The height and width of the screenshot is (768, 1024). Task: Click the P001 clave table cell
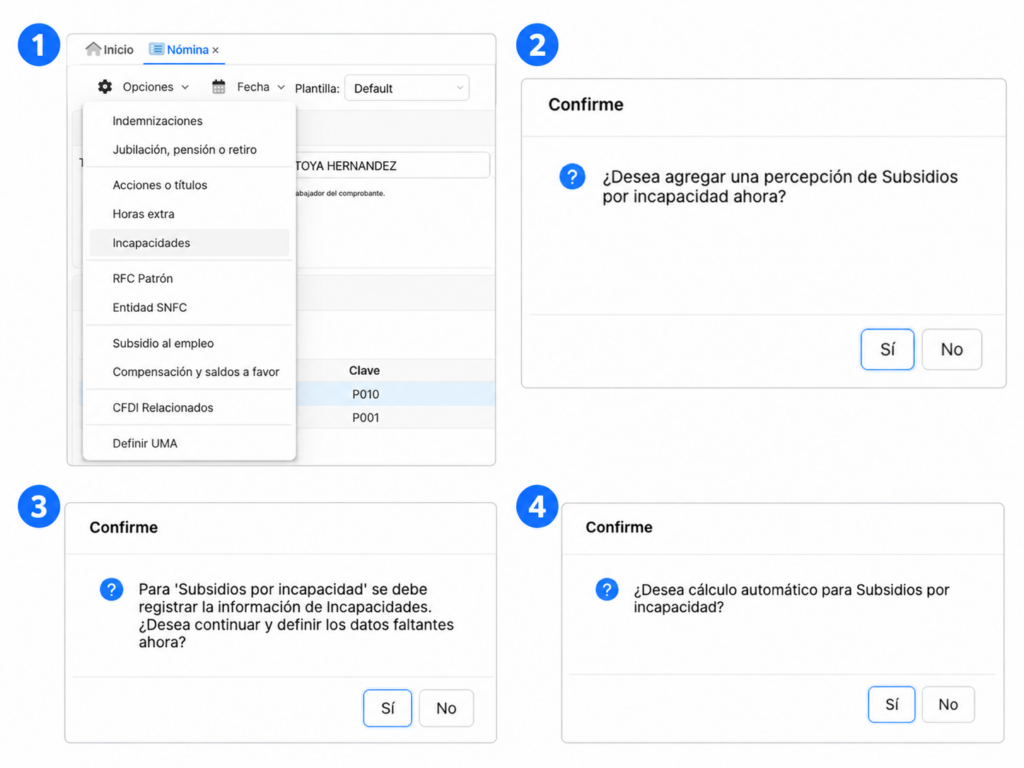(366, 417)
